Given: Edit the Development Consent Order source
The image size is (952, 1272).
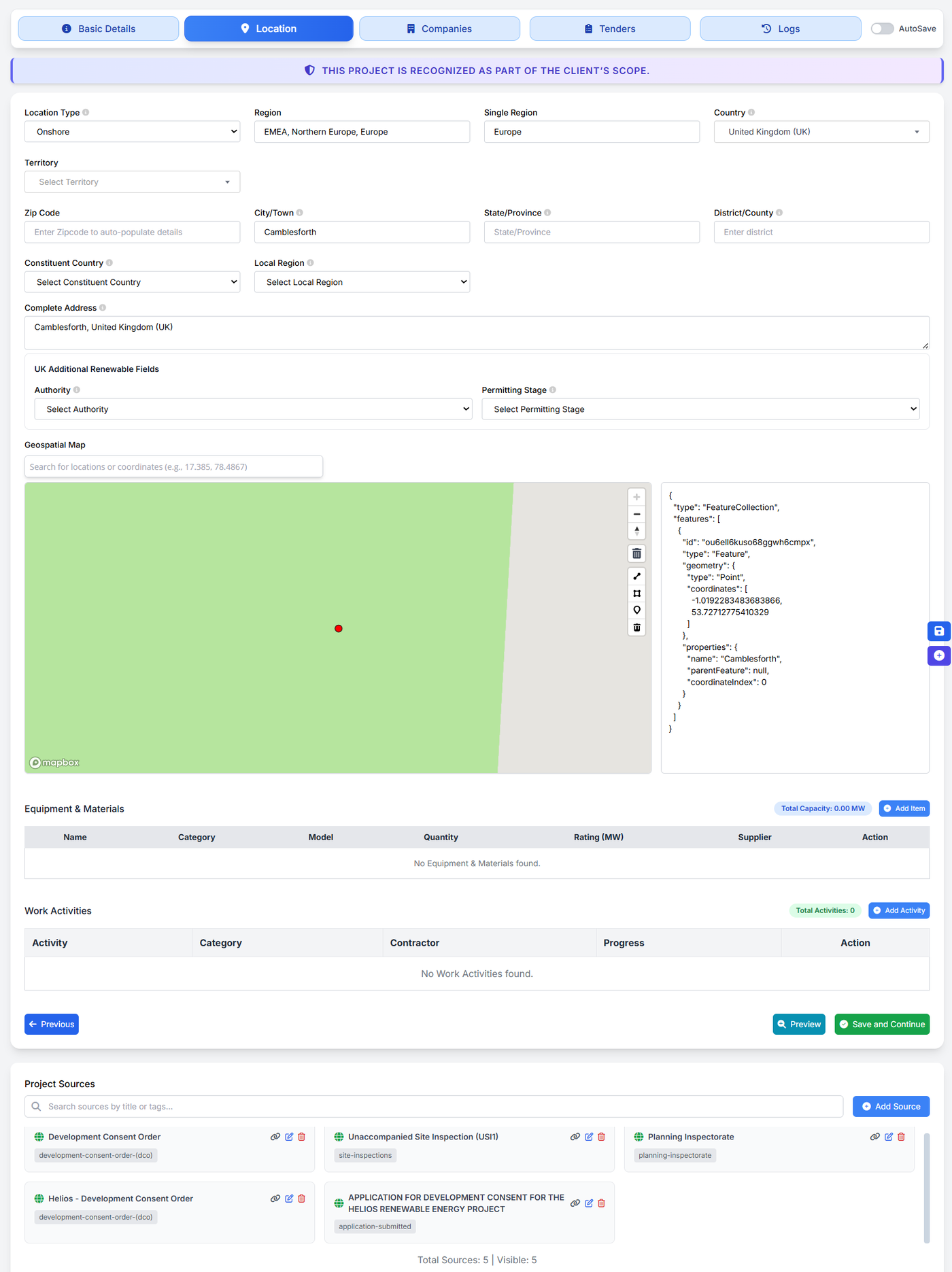Looking at the screenshot, I should [289, 1137].
